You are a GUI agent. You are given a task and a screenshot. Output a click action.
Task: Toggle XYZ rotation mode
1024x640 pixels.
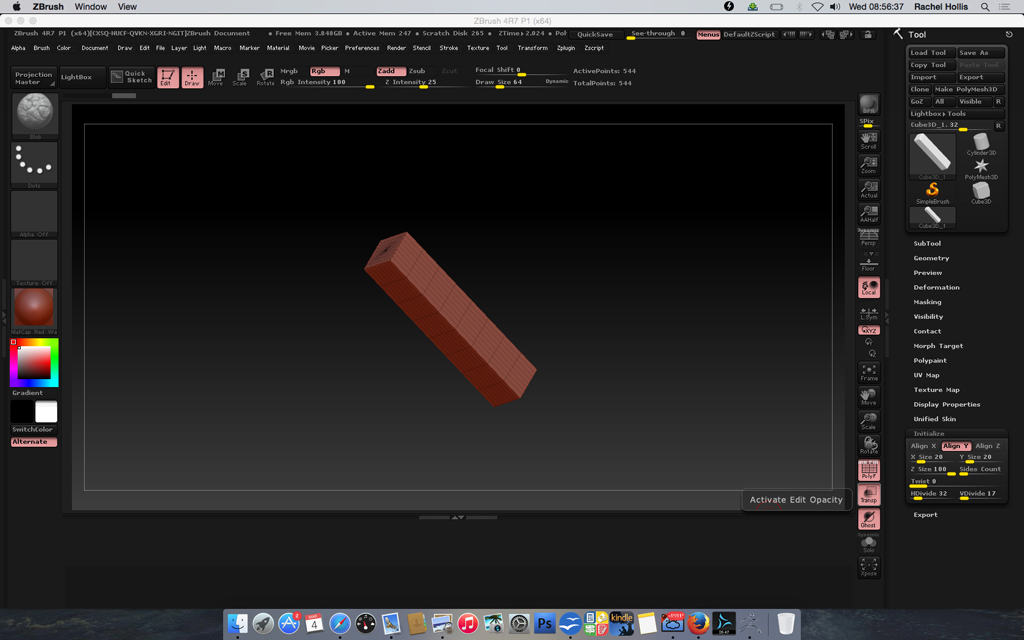869,330
